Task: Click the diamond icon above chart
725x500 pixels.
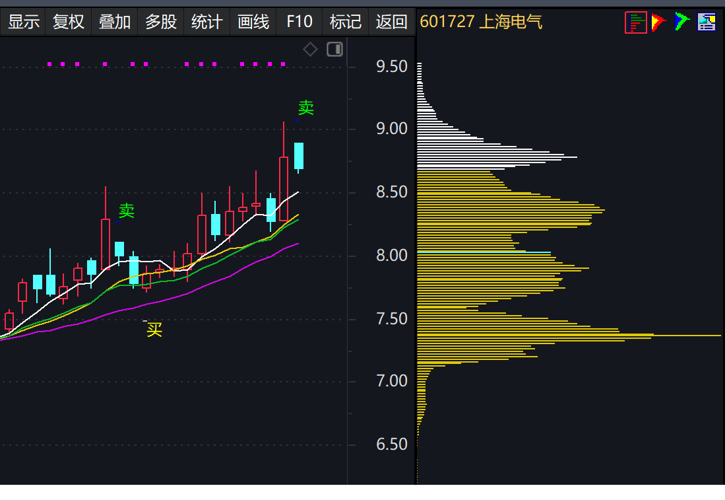Action: click(310, 49)
